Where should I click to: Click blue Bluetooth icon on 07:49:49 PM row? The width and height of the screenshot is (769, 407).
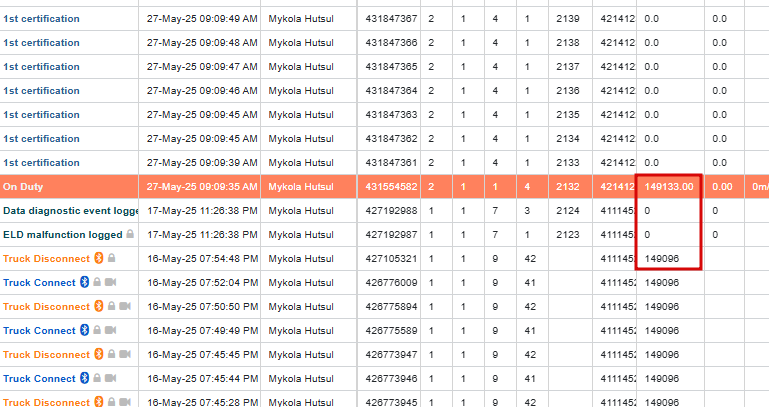(84, 330)
